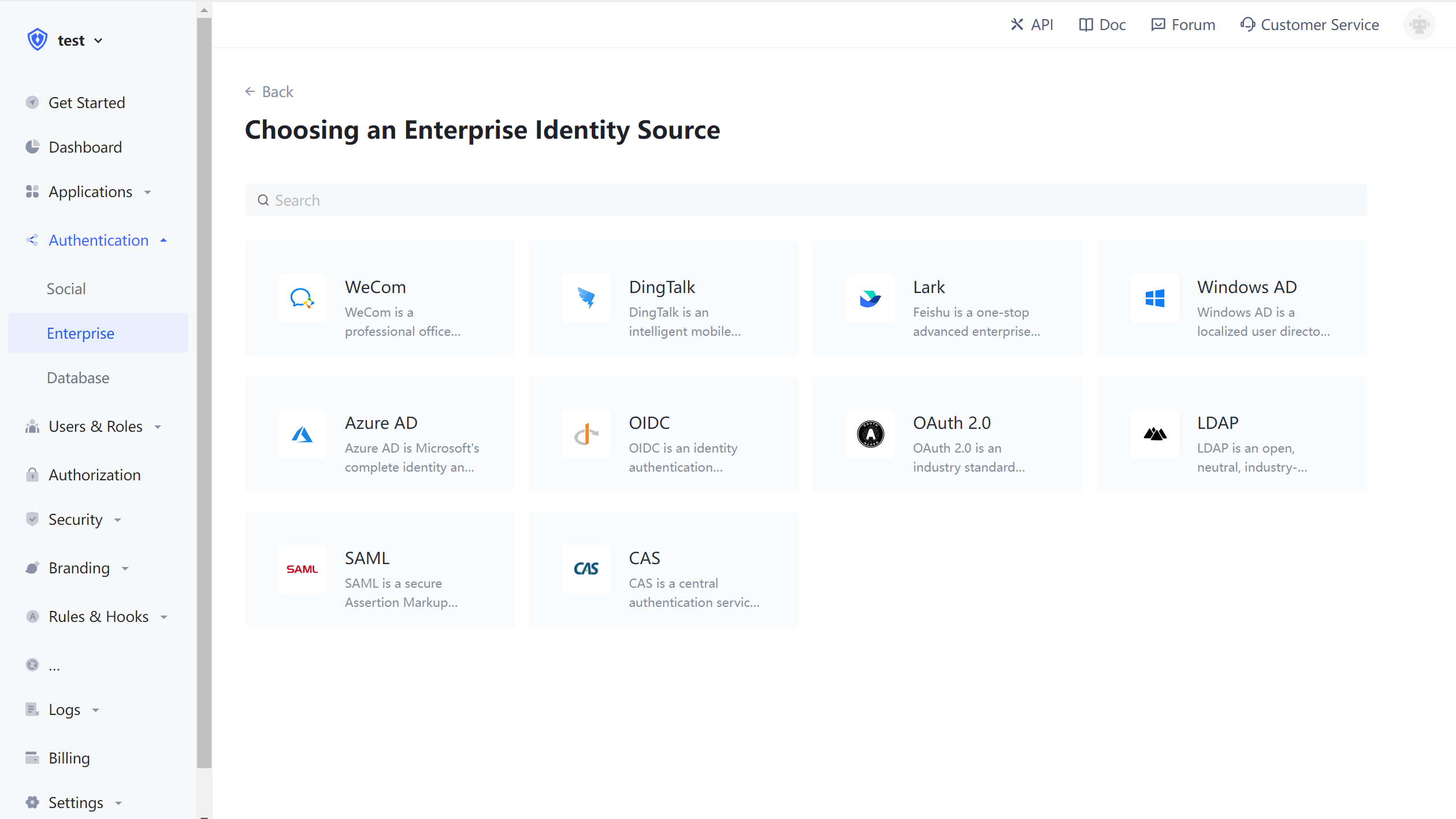Select the DingTalk wing icon
Screen dimensions: 1456x819
[586, 298]
